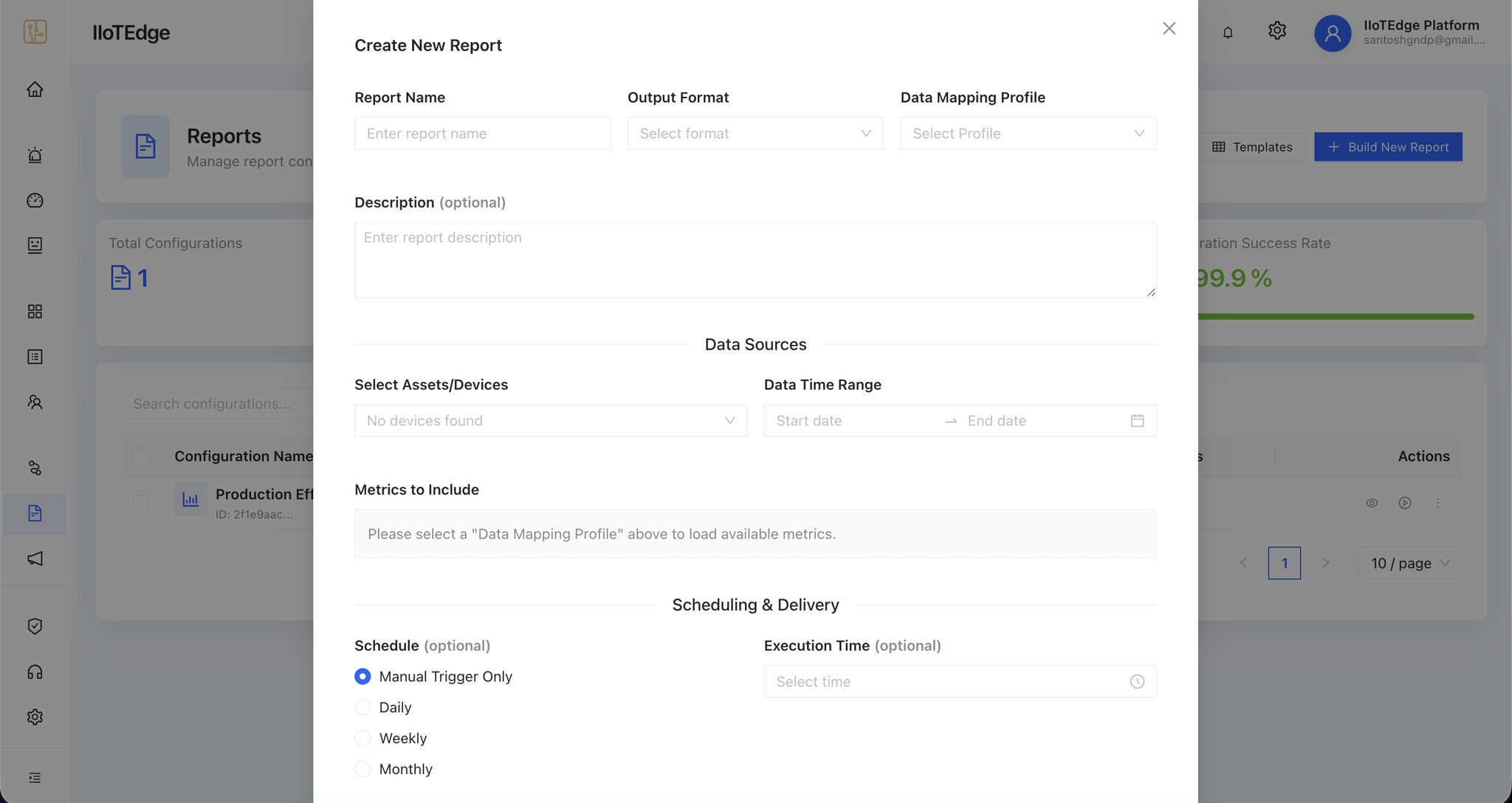Close the Create New Report dialog
1512x803 pixels.
1169,28
